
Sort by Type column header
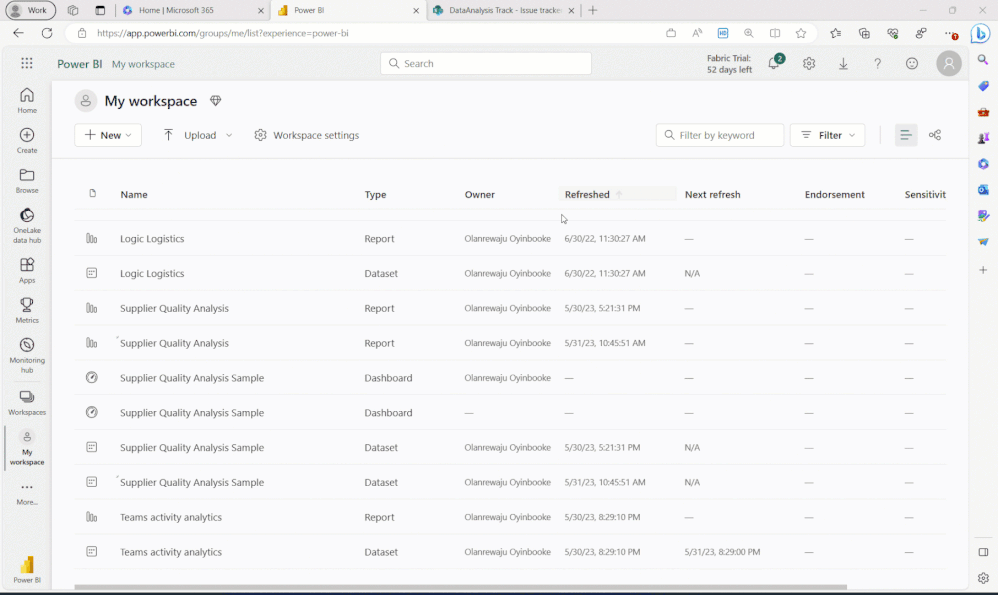tap(375, 194)
